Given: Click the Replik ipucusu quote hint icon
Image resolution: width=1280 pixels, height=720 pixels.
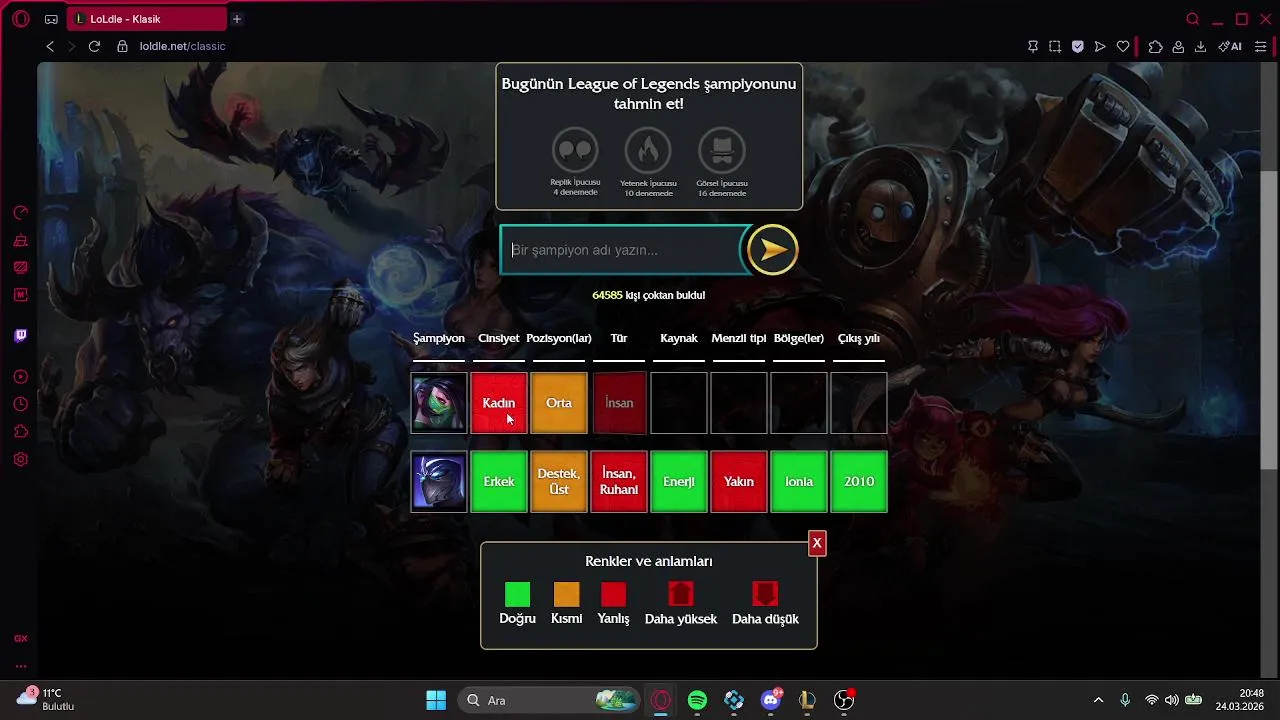Looking at the screenshot, I should [x=575, y=150].
